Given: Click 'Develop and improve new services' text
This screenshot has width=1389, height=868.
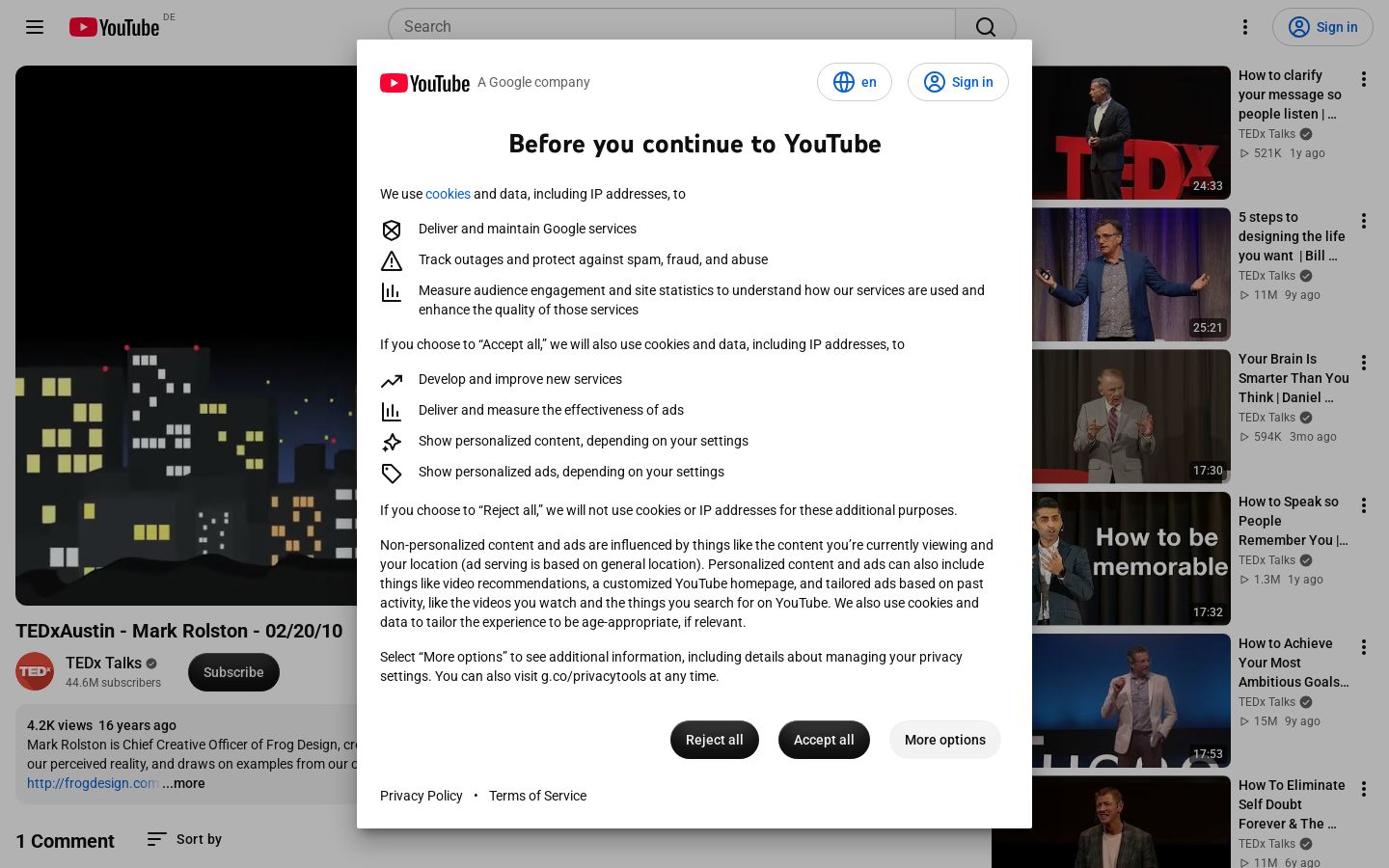Looking at the screenshot, I should point(520,379).
